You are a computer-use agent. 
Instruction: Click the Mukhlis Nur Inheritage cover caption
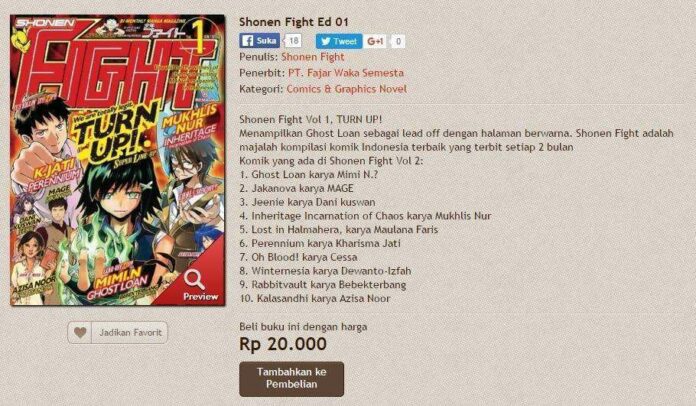190,126
